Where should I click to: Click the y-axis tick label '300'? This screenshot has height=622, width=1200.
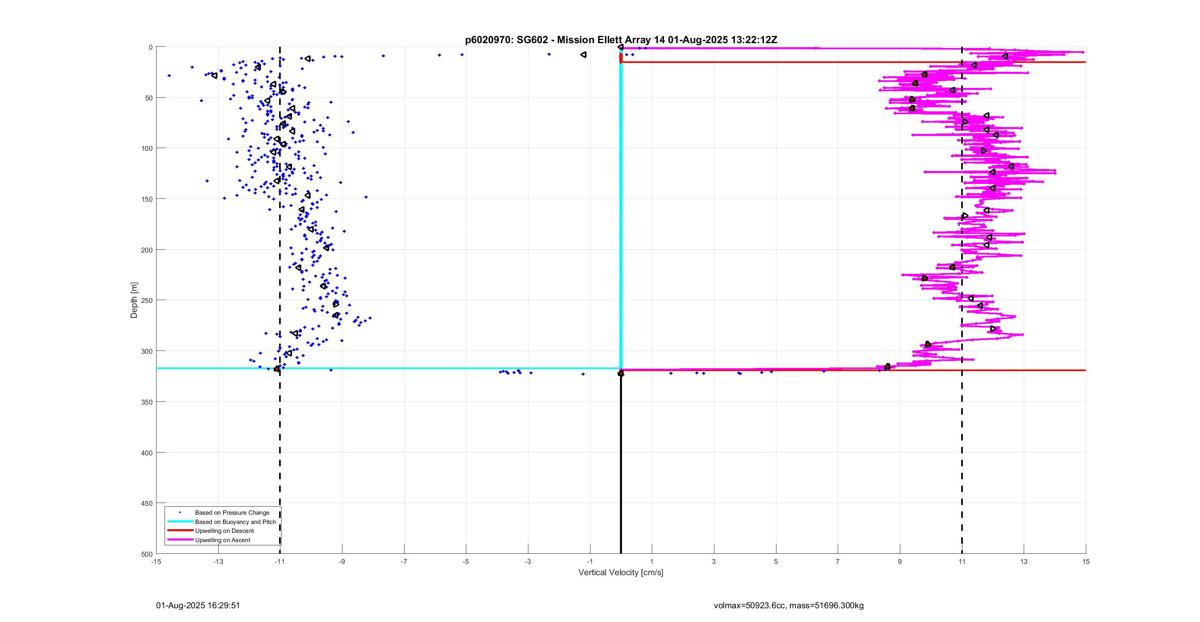point(146,351)
